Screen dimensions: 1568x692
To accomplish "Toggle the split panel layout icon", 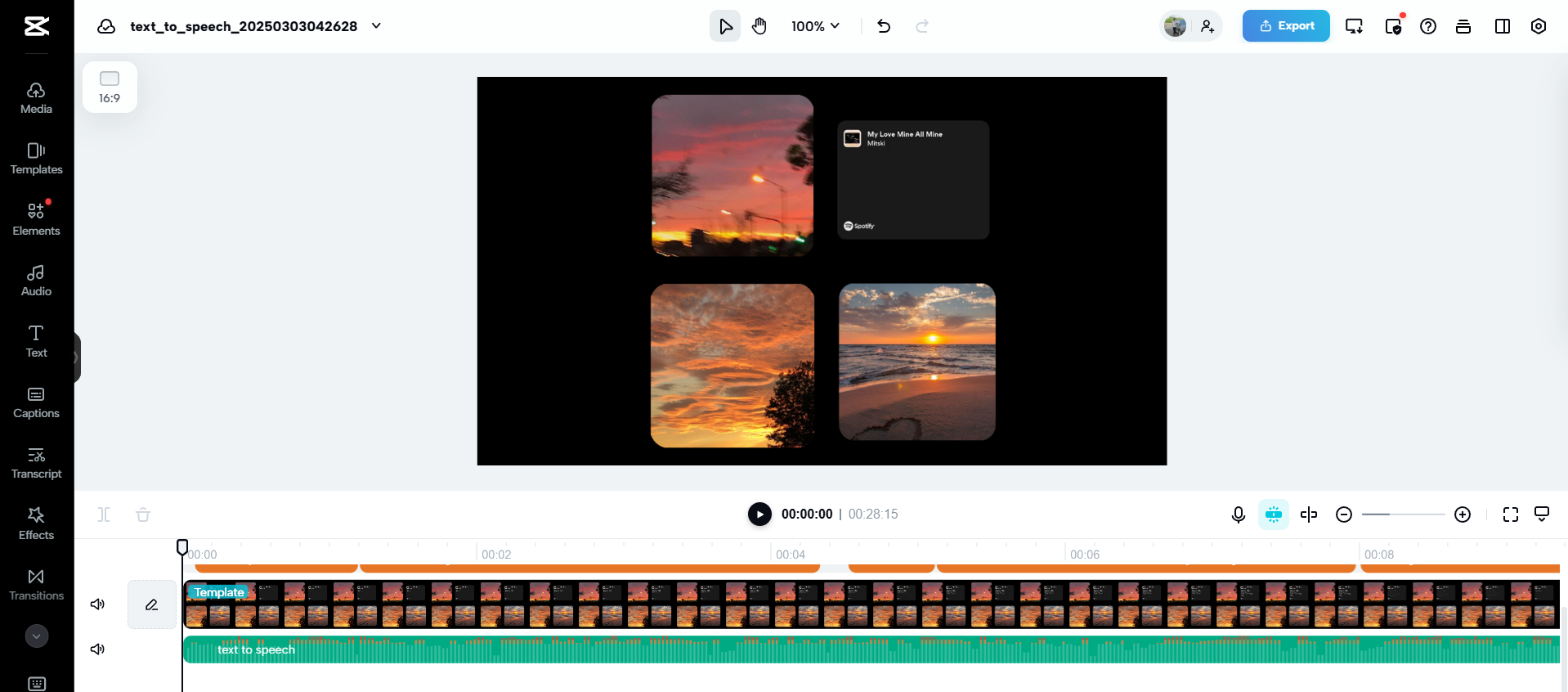I will [1503, 26].
